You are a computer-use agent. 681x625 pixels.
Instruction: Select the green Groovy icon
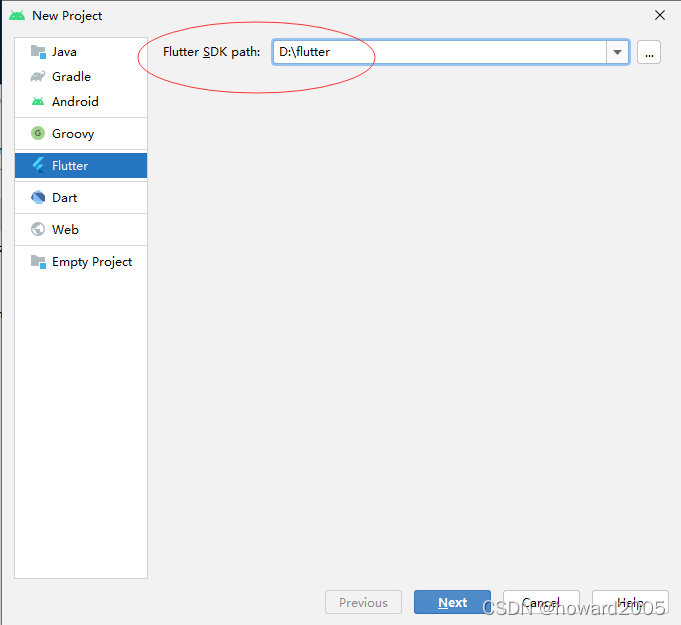(38, 133)
